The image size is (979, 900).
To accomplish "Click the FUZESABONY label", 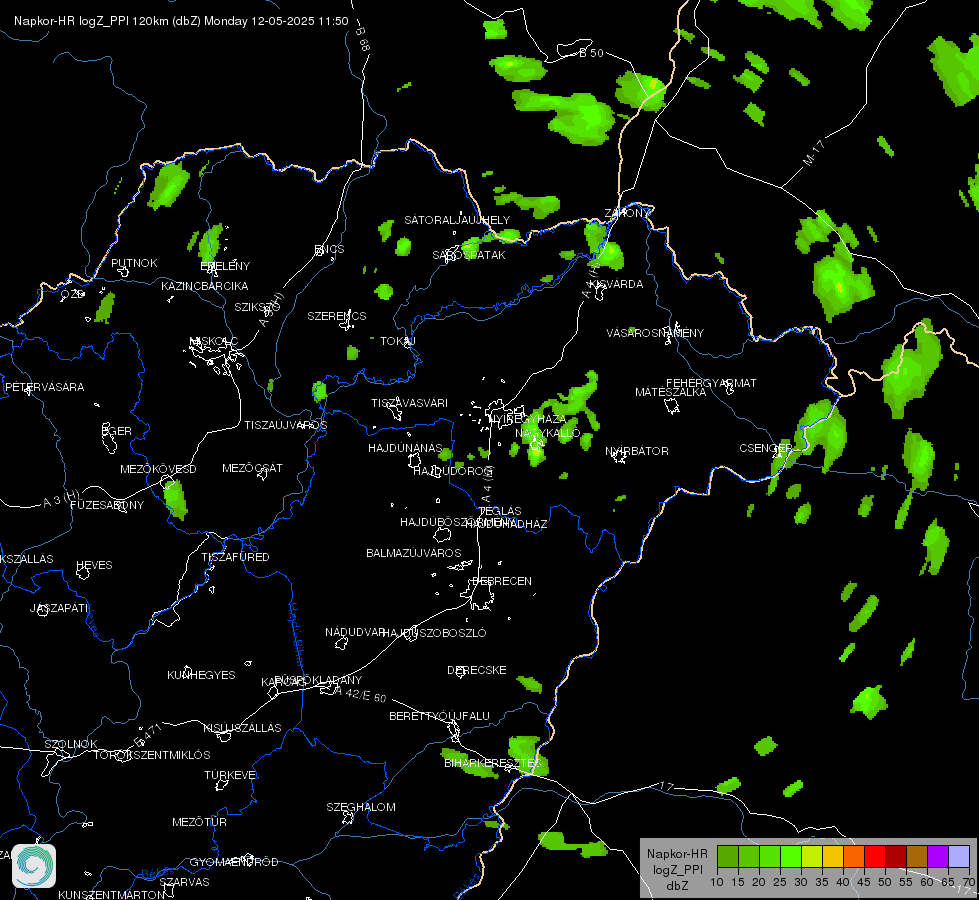I will pyautogui.click(x=107, y=505).
